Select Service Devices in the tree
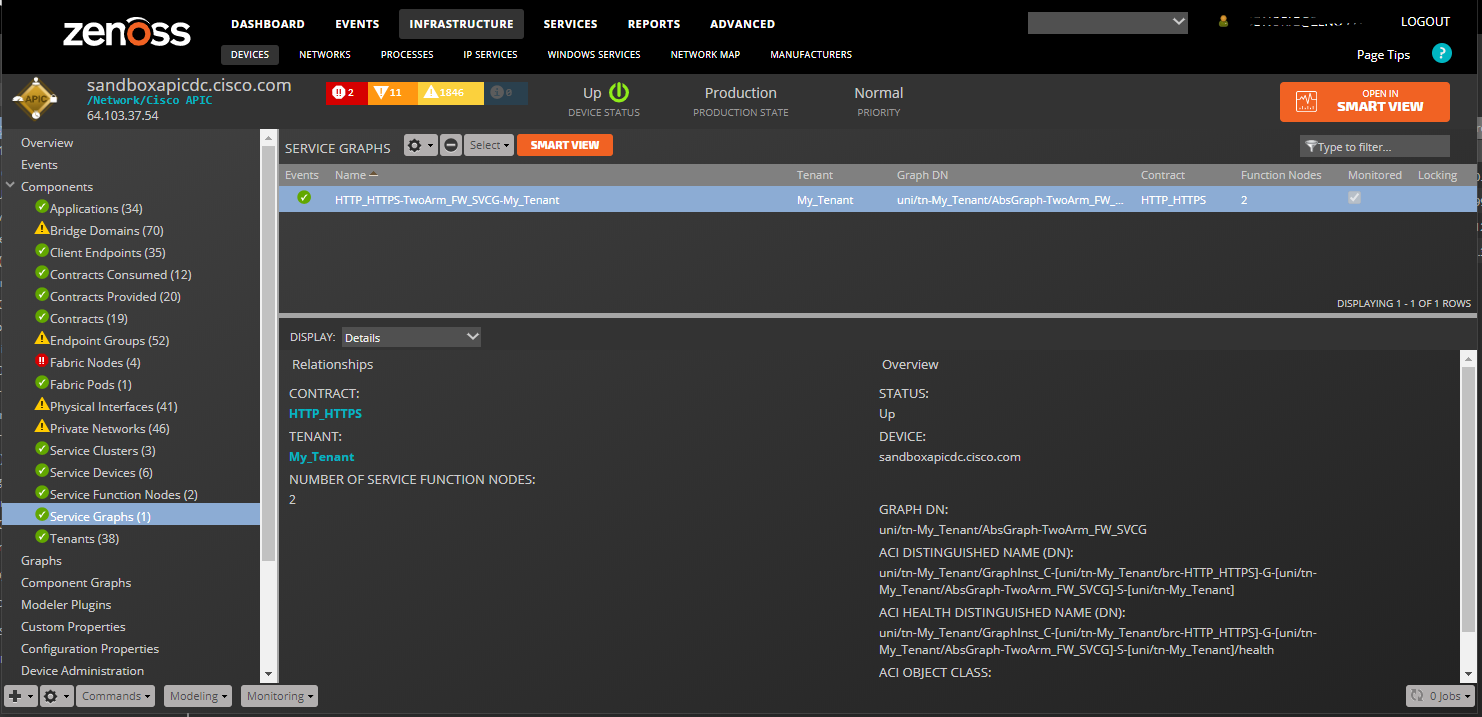This screenshot has width=1482, height=717. point(101,472)
